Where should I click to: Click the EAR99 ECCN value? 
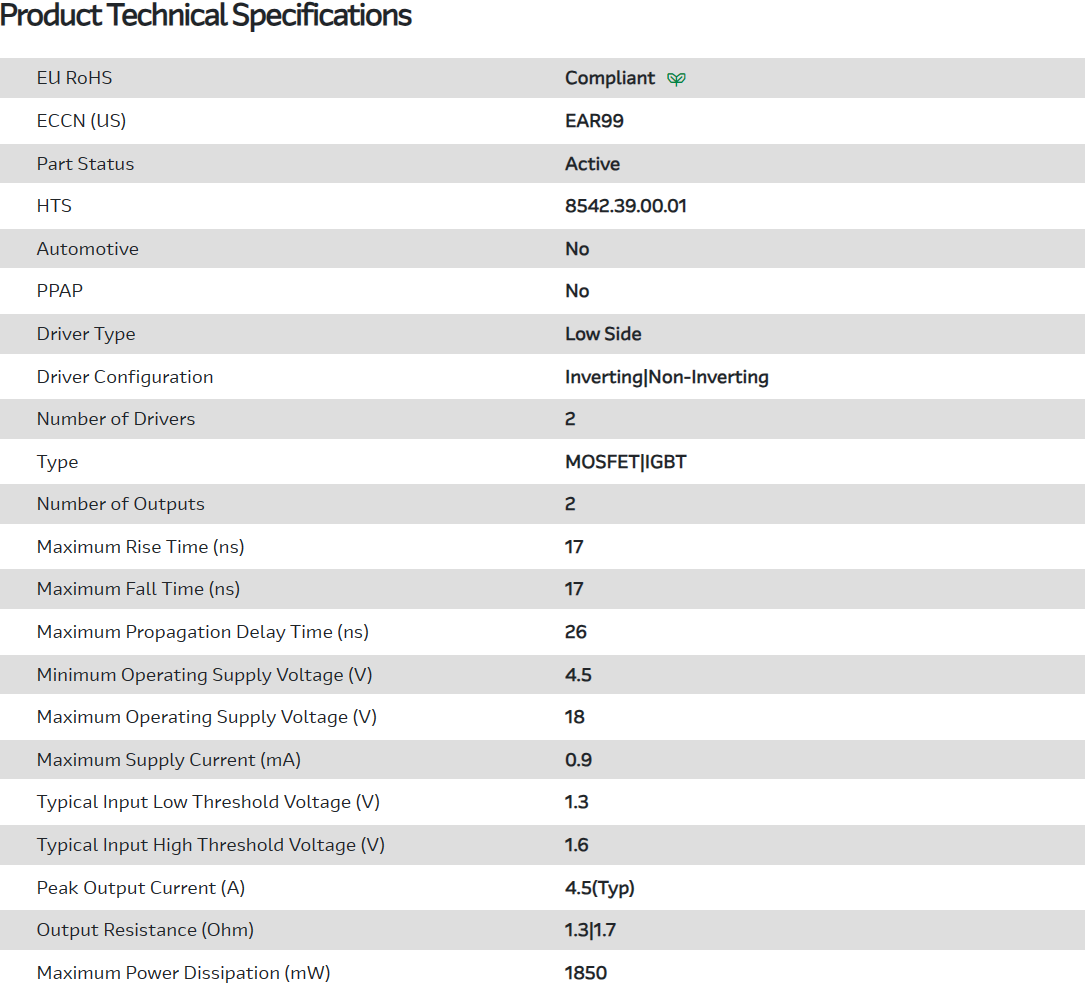[x=594, y=121]
